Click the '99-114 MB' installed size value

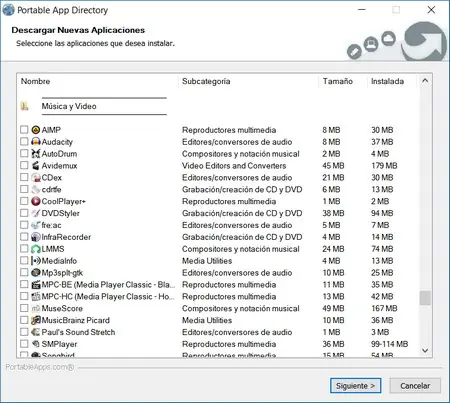pyautogui.click(x=390, y=344)
